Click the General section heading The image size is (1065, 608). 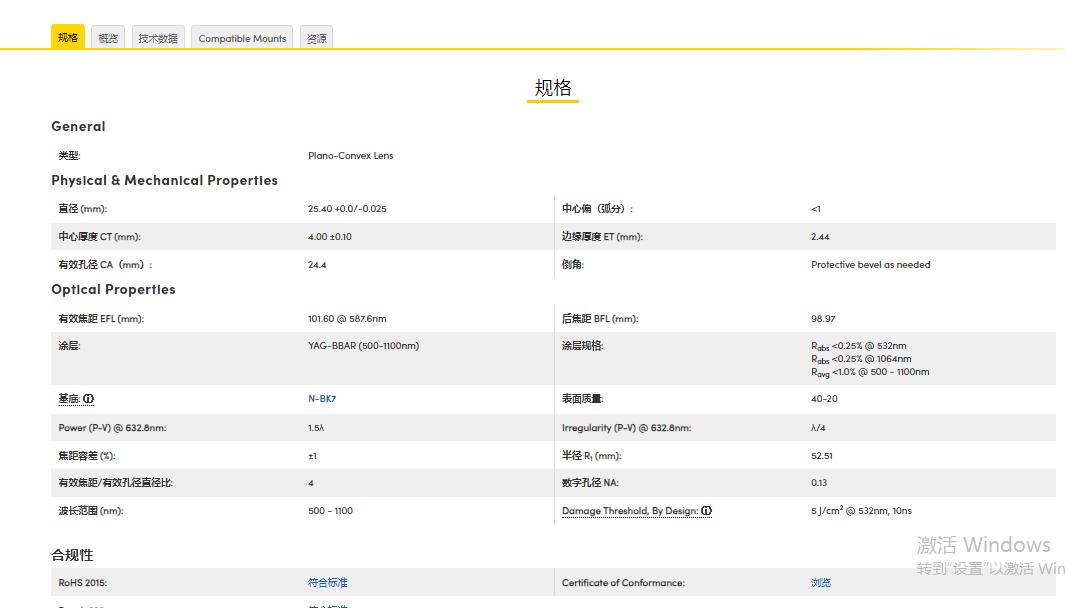point(78,126)
